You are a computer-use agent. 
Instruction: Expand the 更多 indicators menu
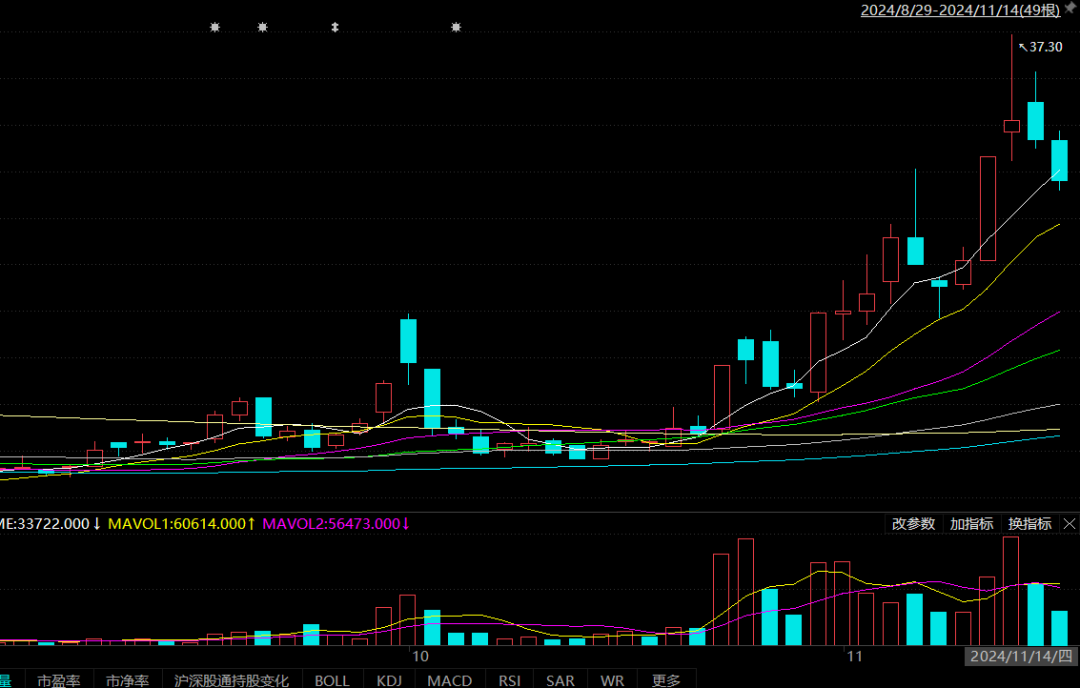666,680
